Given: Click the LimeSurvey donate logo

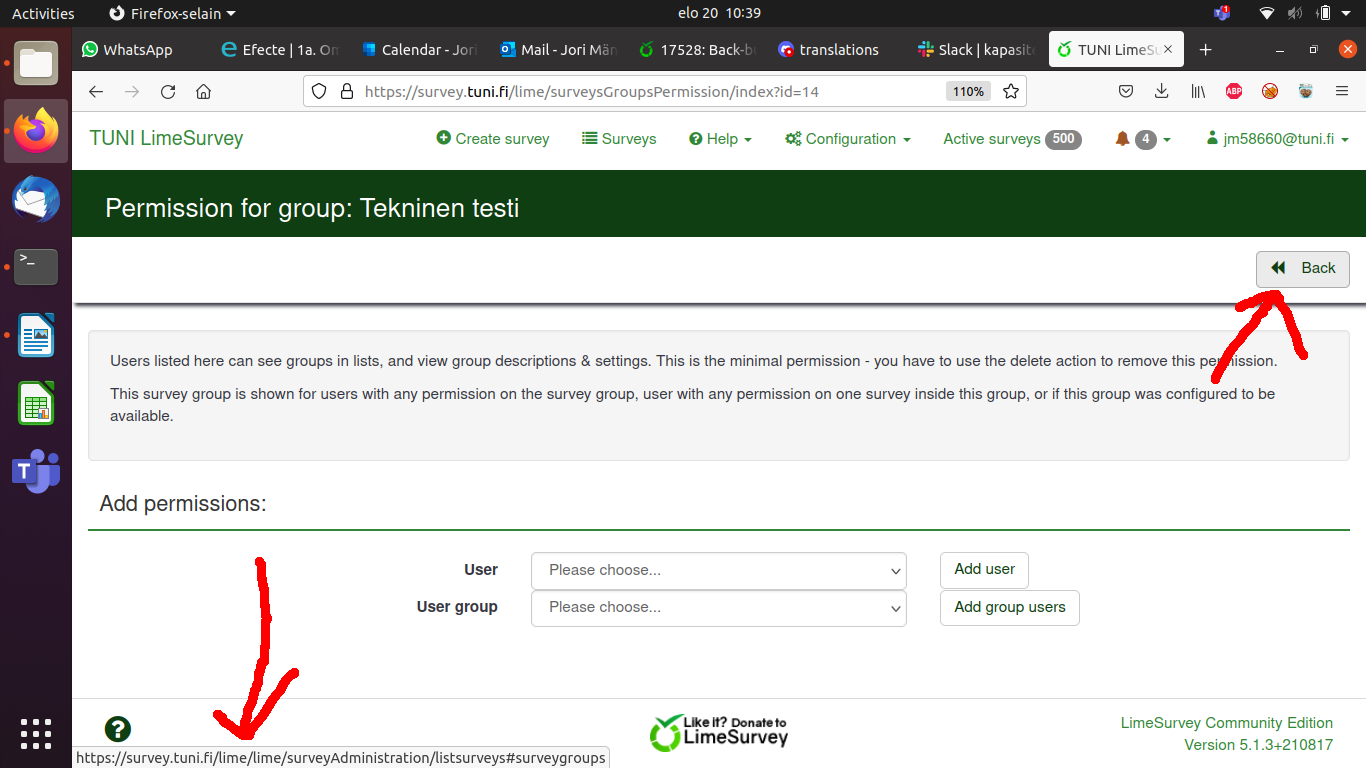Looking at the screenshot, I should (719, 733).
